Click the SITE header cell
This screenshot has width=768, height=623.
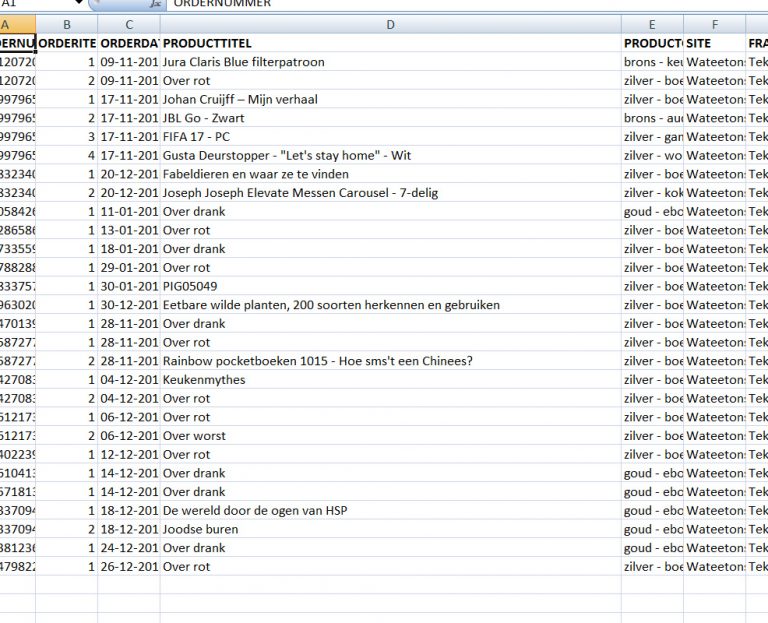[715, 43]
